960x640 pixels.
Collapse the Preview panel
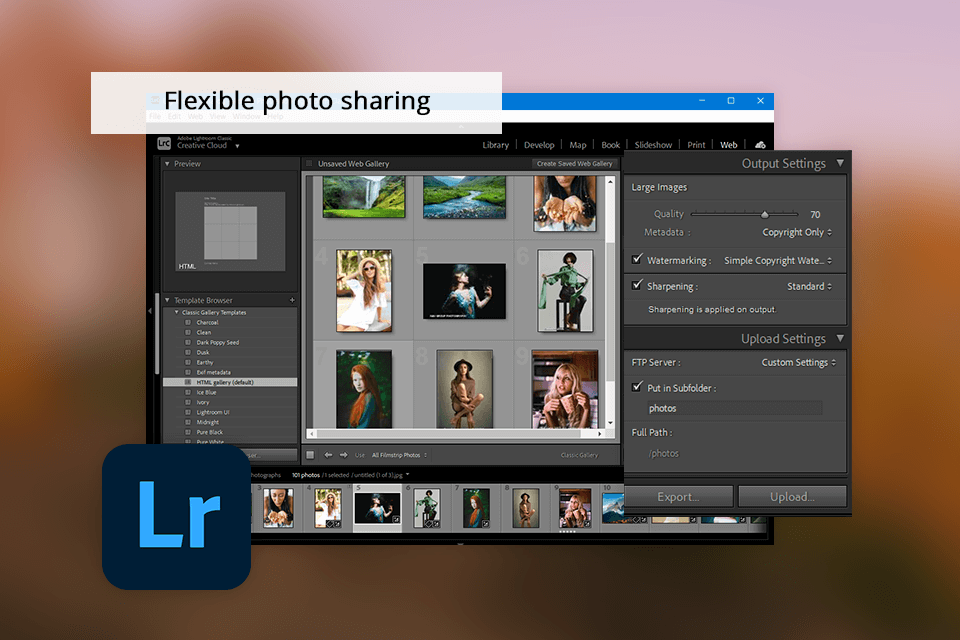tap(167, 164)
